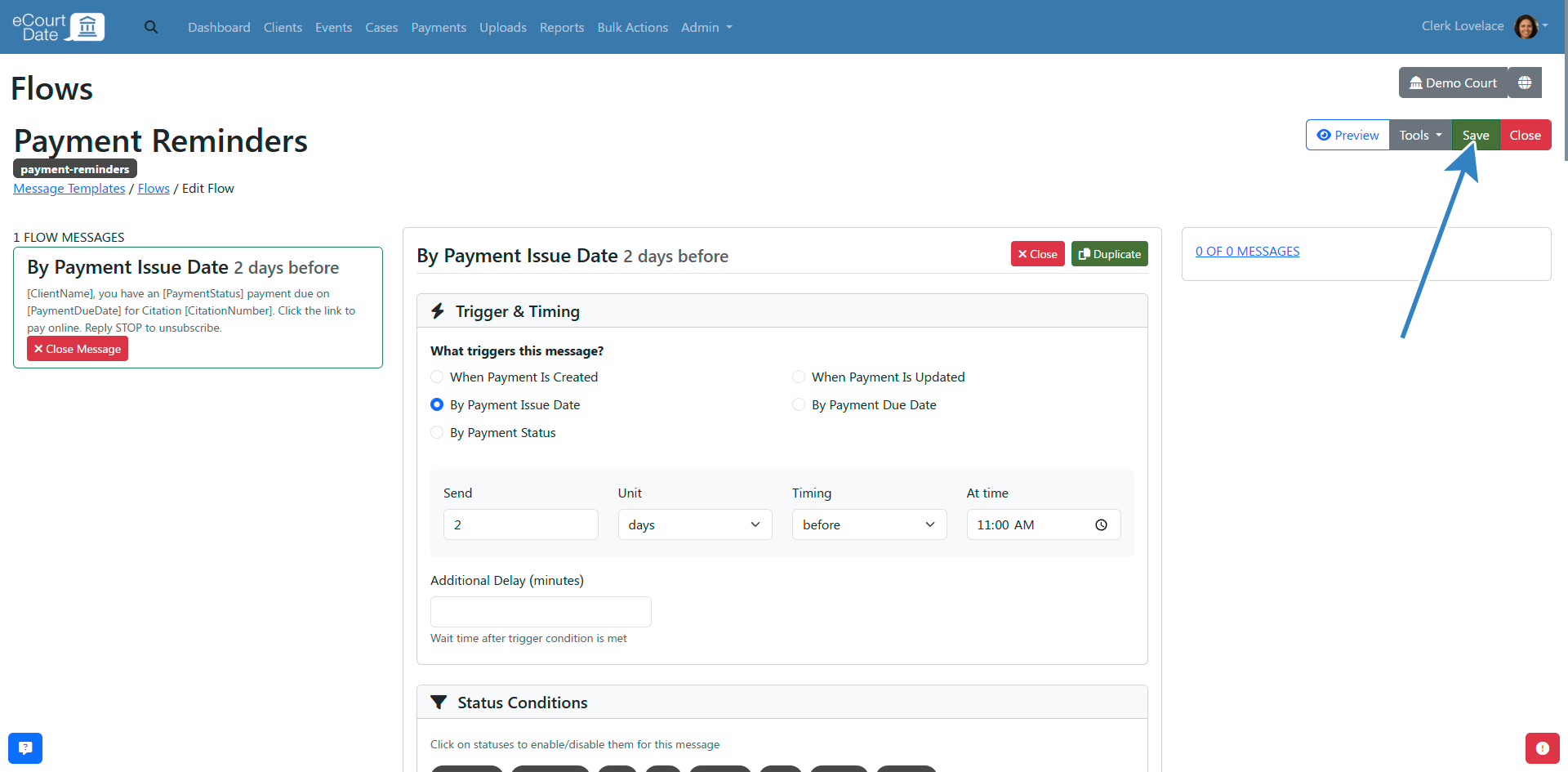The width and height of the screenshot is (1568, 772).
Task: Open Payments in navigation
Action: [439, 27]
